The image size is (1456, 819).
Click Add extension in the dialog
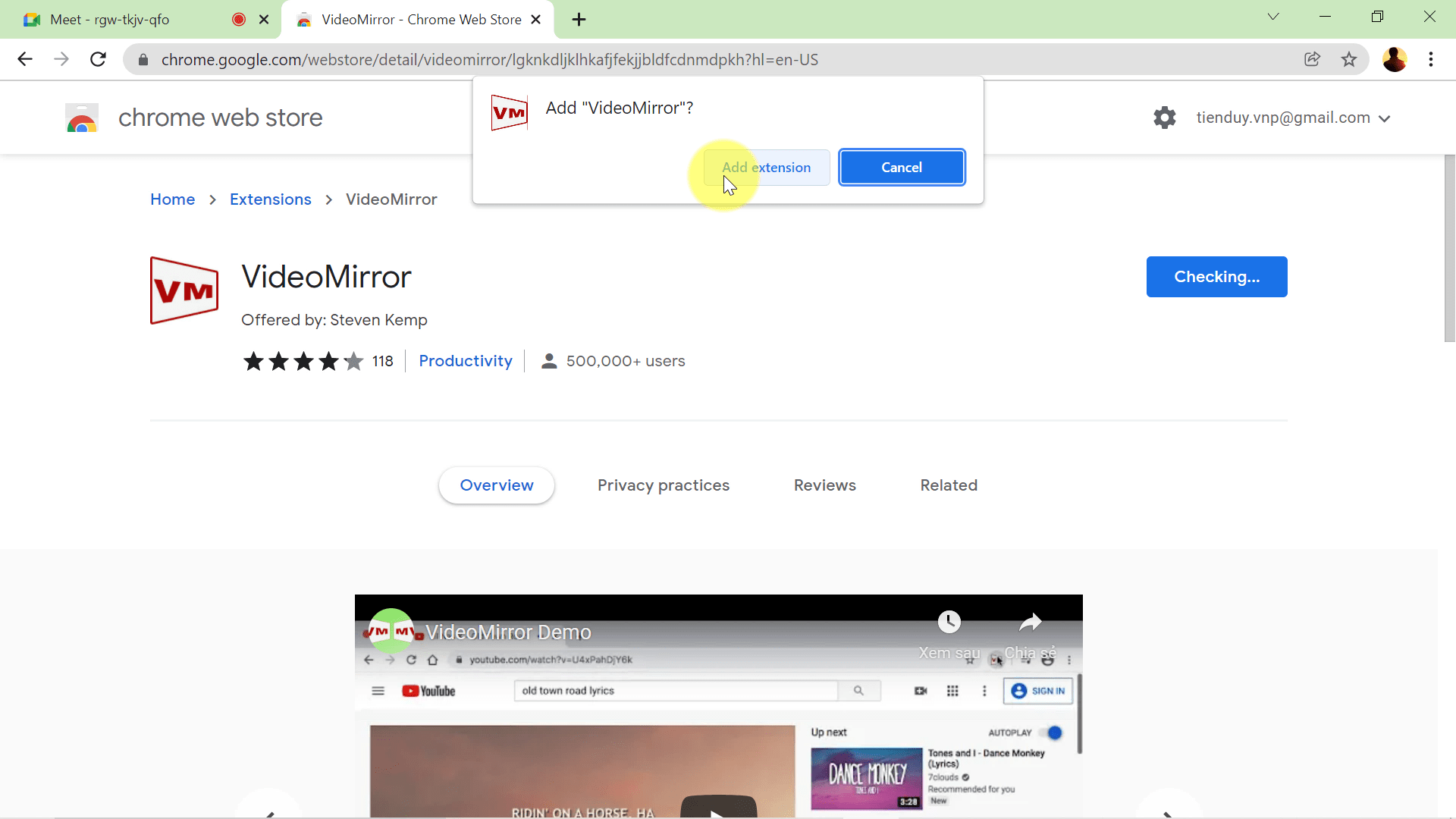click(x=767, y=168)
